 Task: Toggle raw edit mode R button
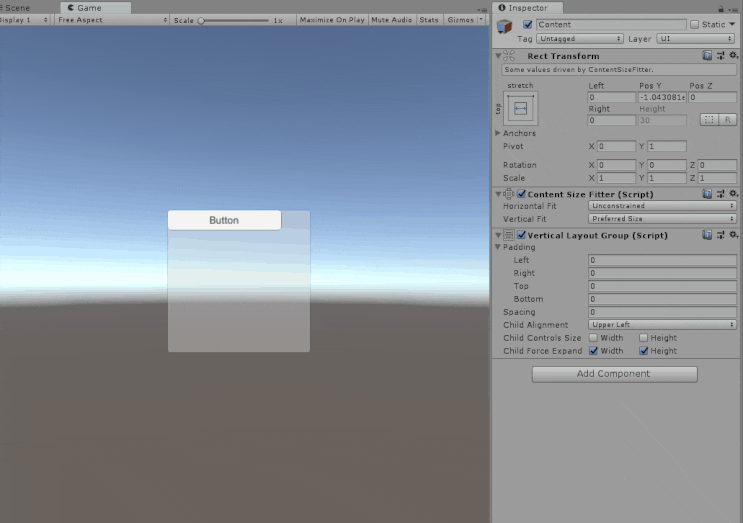tap(727, 120)
